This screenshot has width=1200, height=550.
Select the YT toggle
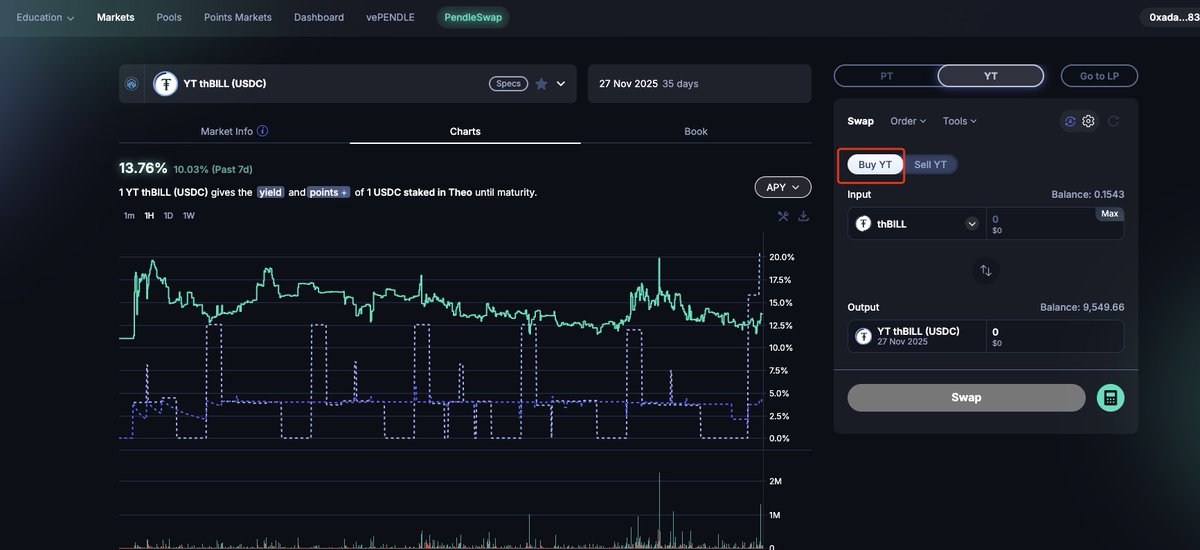click(x=991, y=76)
